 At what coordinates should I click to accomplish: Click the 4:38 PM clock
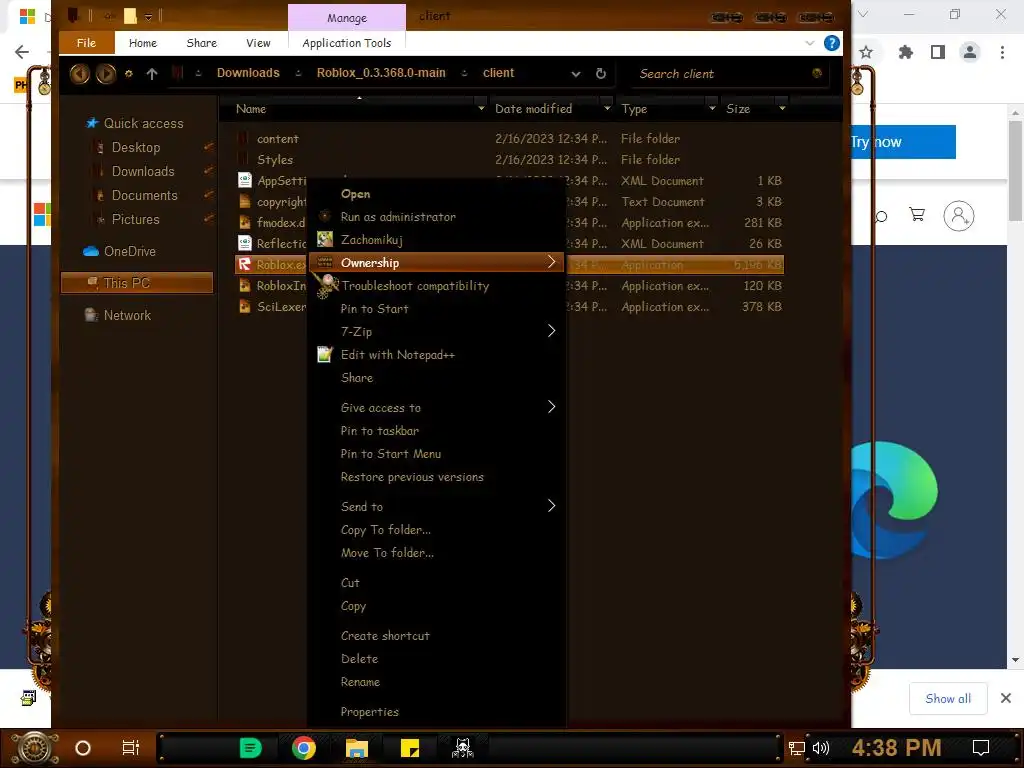point(896,748)
